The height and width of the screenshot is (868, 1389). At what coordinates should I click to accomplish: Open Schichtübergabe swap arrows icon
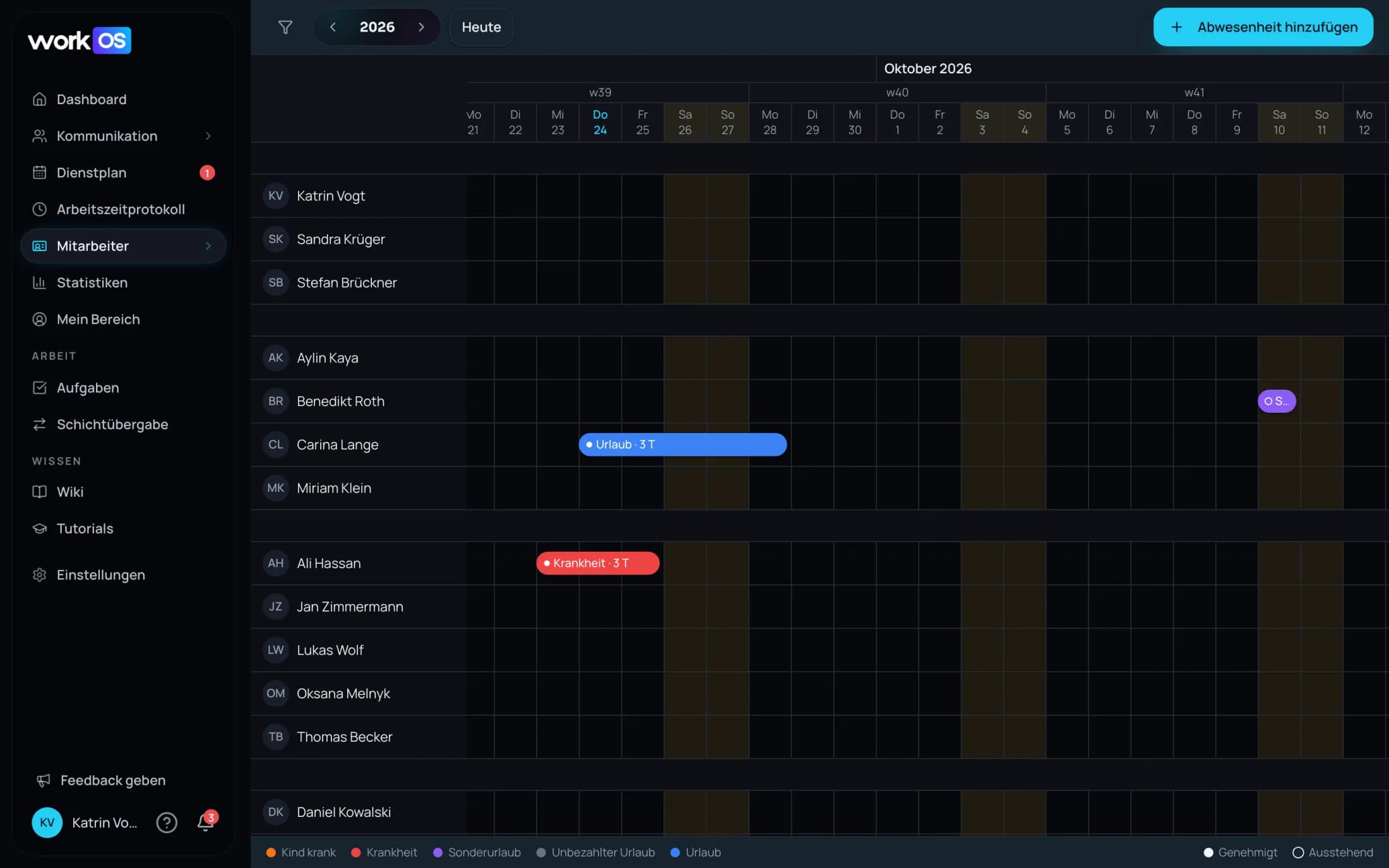click(x=40, y=424)
